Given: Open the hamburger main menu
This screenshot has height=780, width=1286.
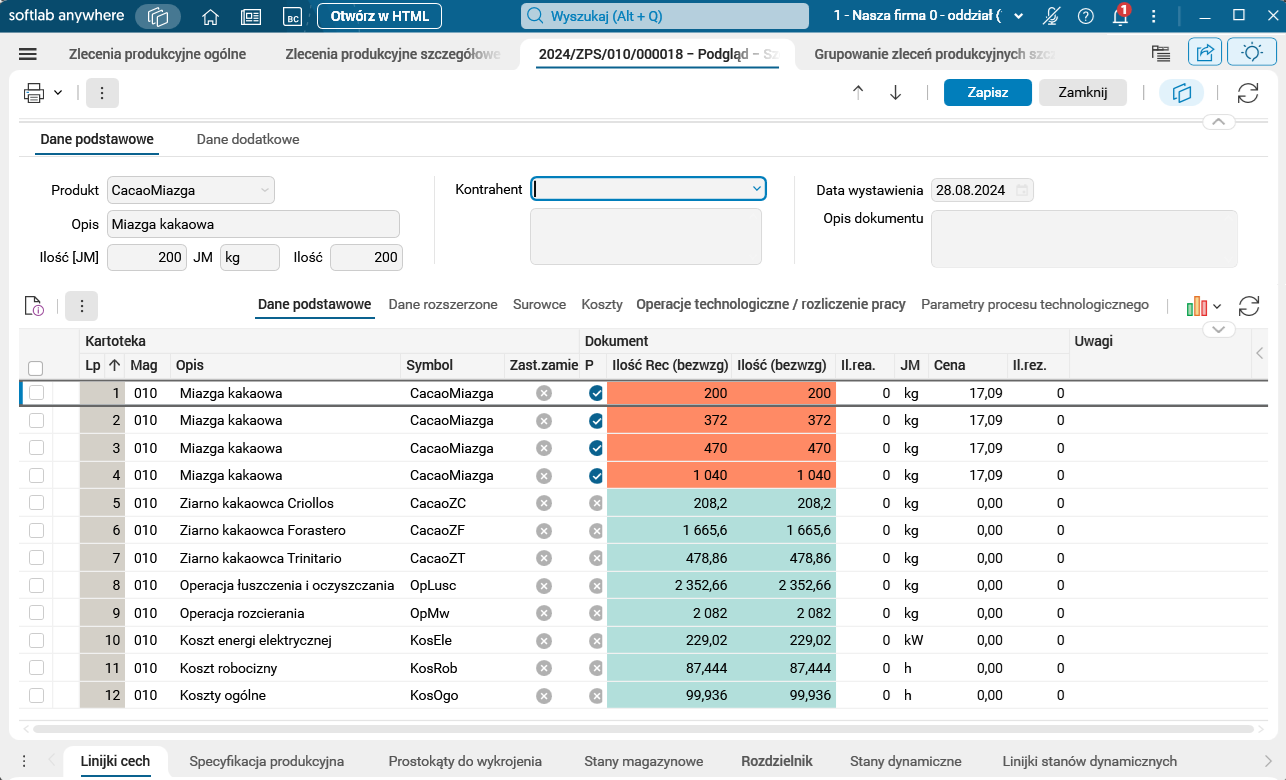Looking at the screenshot, I should pyautogui.click(x=28, y=55).
